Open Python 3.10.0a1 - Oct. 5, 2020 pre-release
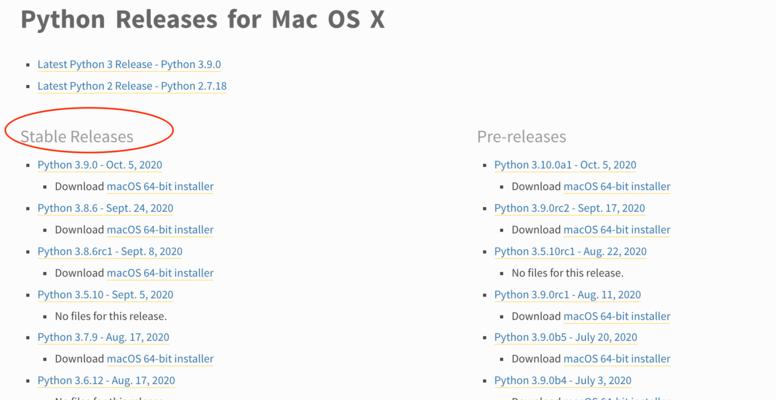 565,165
